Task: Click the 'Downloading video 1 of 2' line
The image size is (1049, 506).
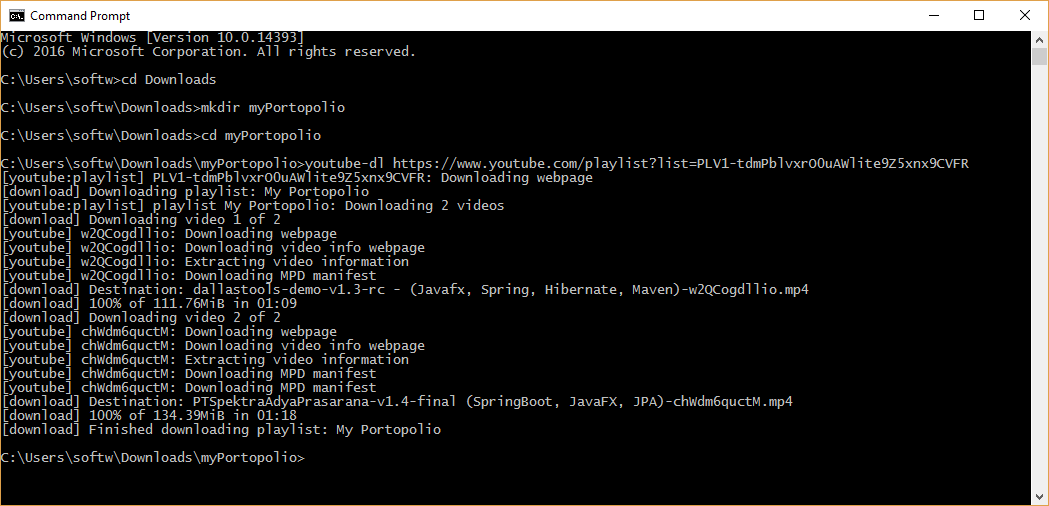Action: (140, 220)
